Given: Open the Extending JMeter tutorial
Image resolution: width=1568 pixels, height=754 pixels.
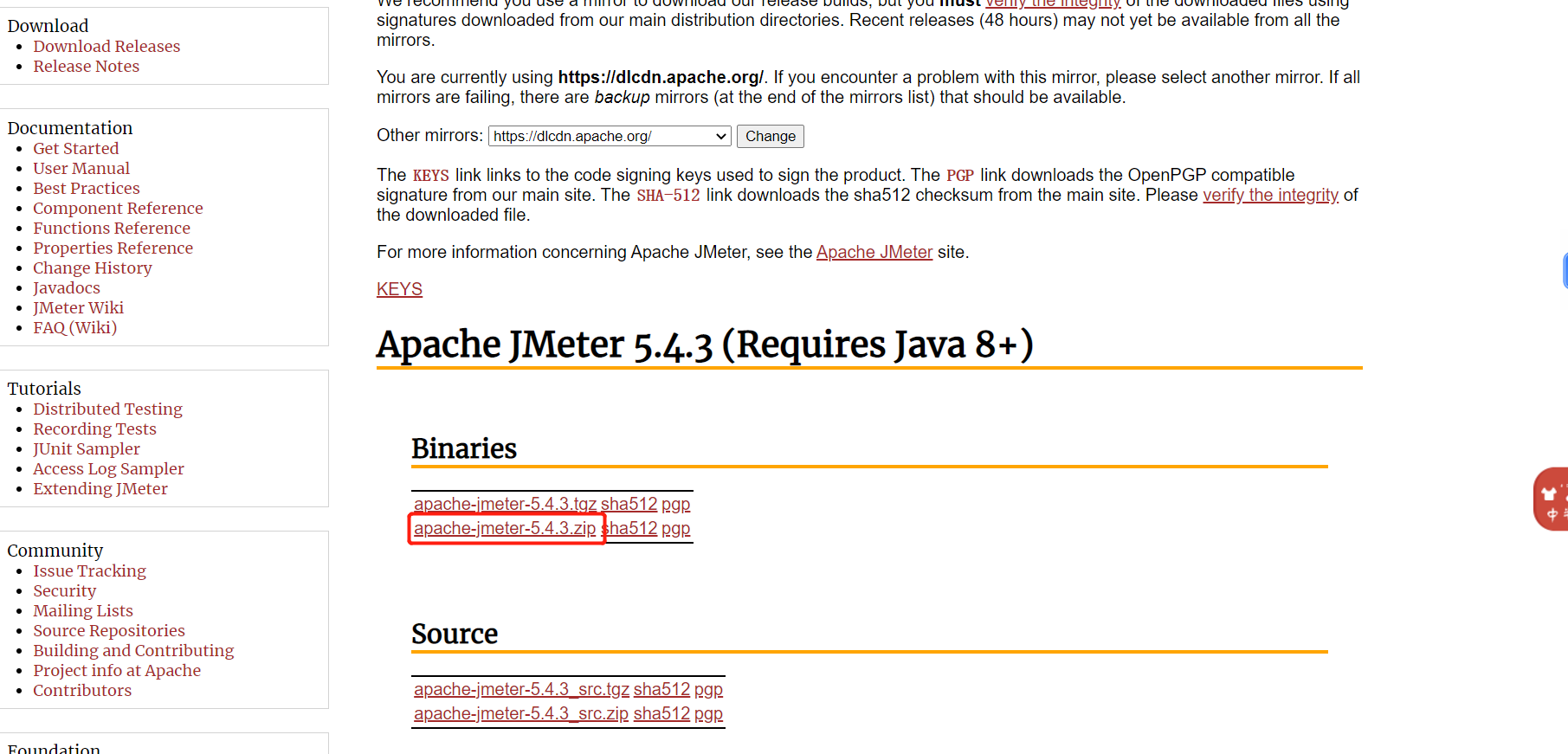Looking at the screenshot, I should click(100, 488).
